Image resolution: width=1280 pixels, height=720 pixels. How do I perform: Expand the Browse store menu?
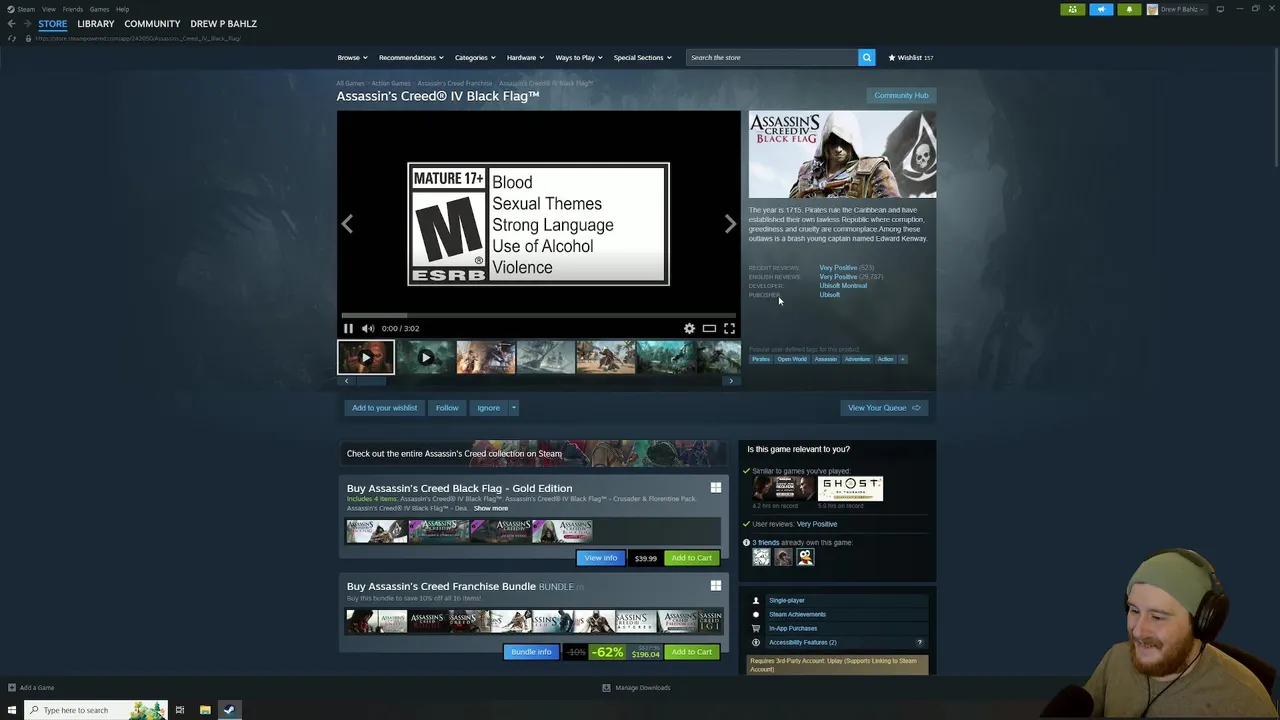click(352, 57)
